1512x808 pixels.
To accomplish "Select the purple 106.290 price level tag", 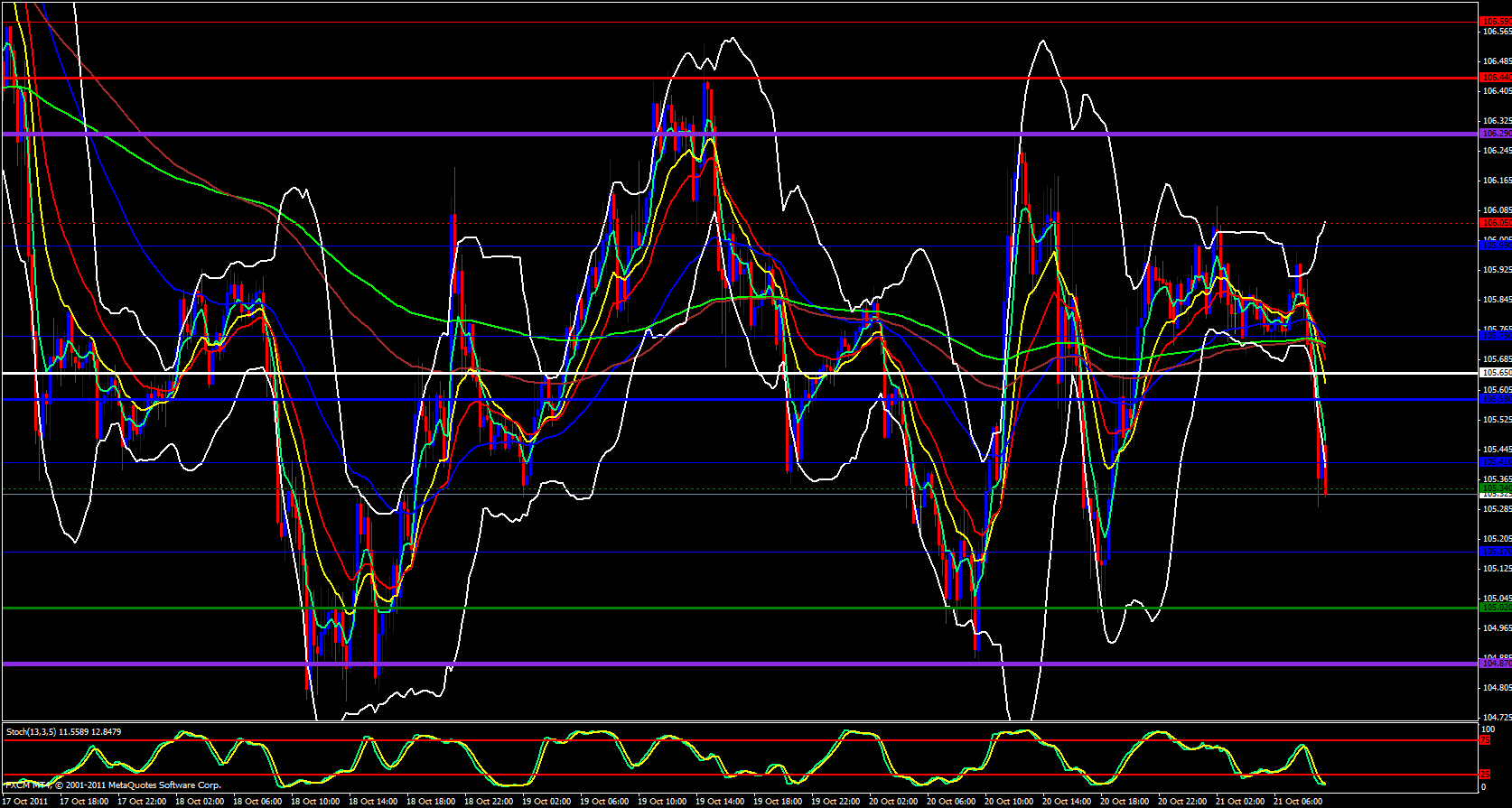I will (1497, 134).
